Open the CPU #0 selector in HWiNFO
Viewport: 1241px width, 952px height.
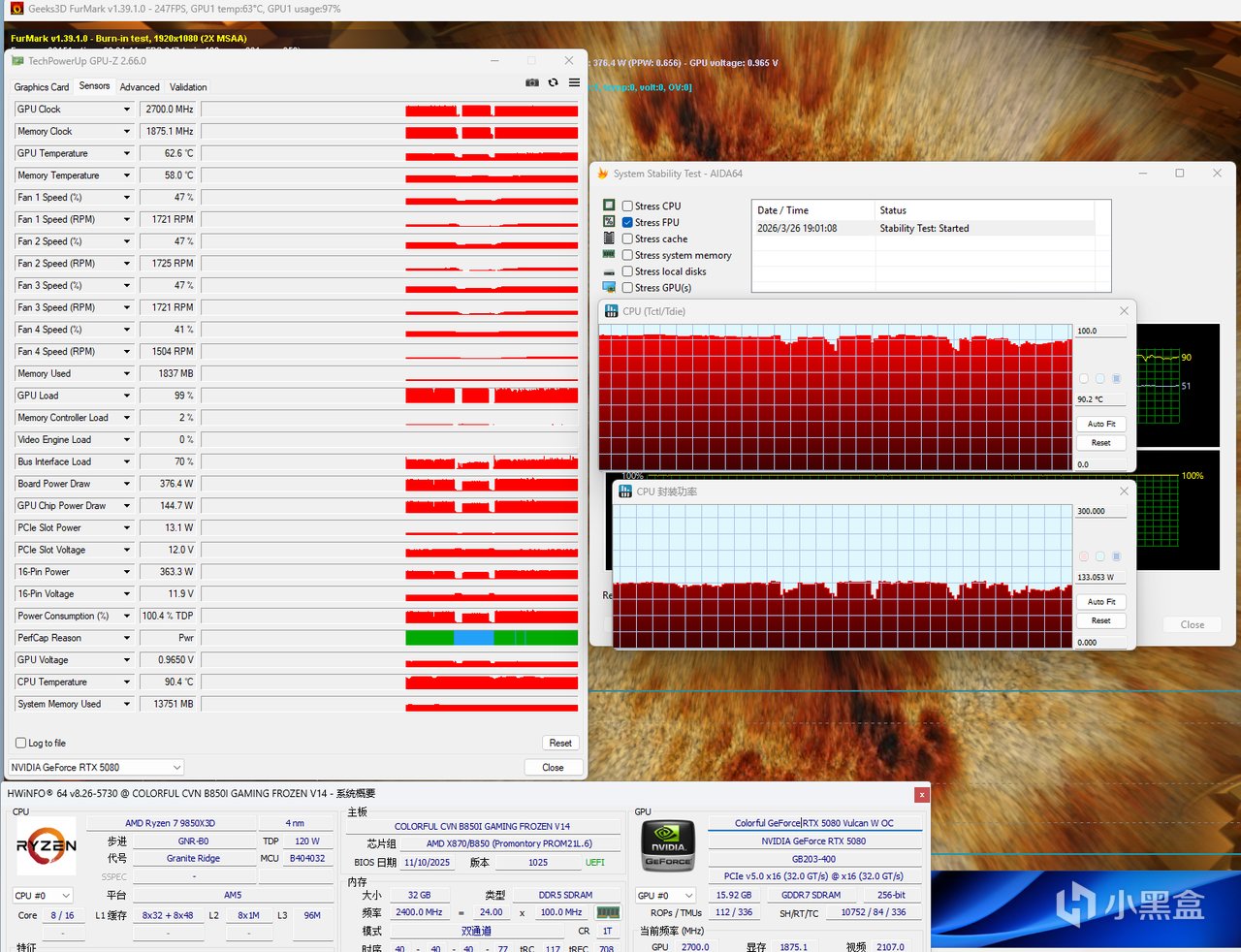[x=43, y=895]
